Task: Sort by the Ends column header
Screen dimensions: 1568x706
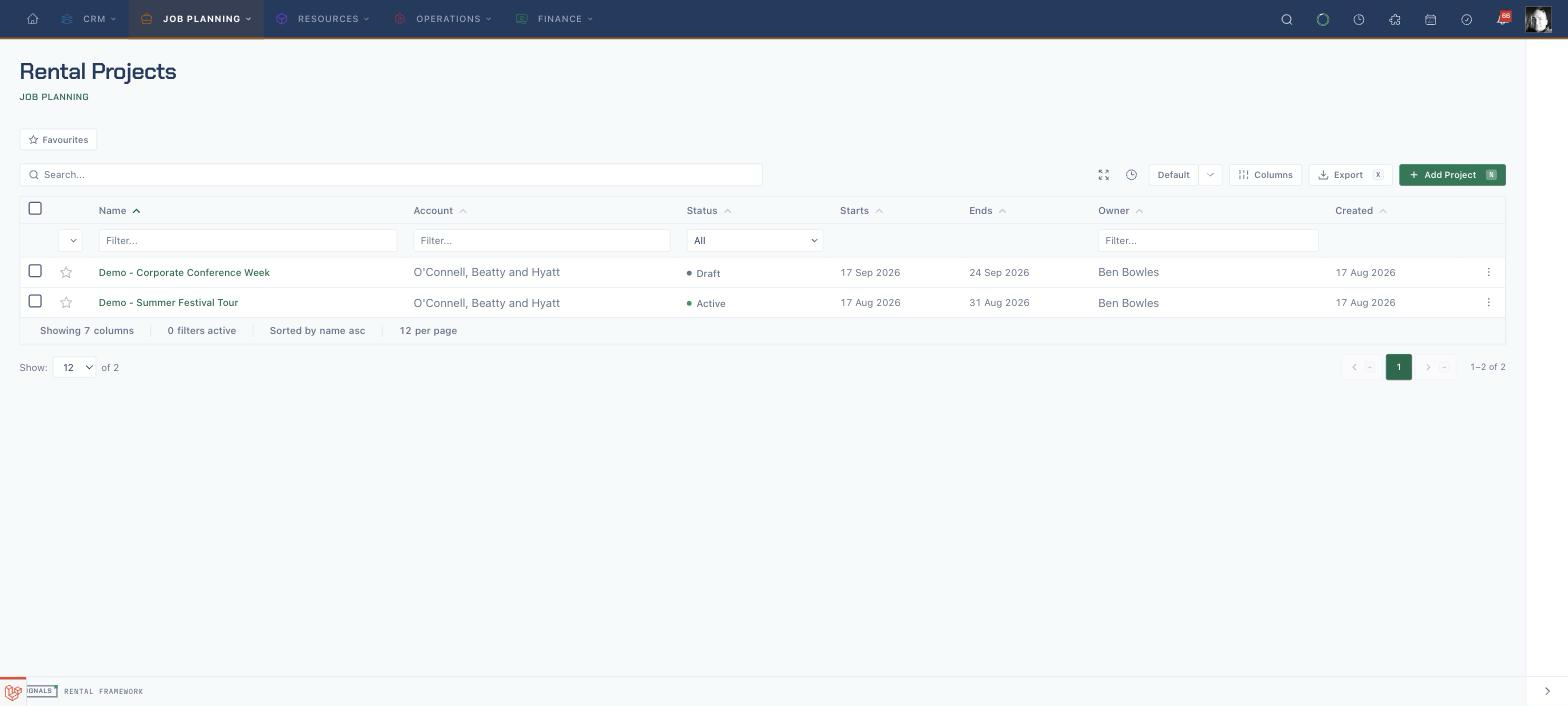Action: tap(987, 211)
